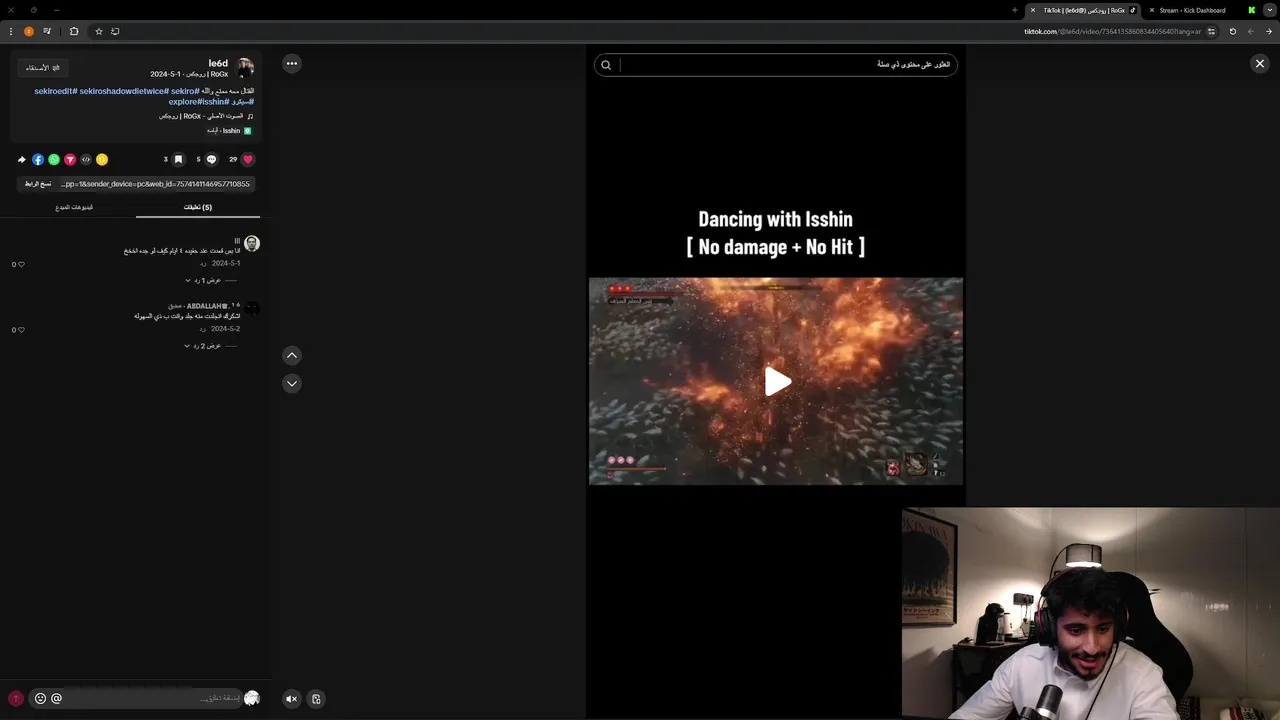The width and height of the screenshot is (1280, 720).
Task: Open the three-dot more options menu
Action: (292, 63)
